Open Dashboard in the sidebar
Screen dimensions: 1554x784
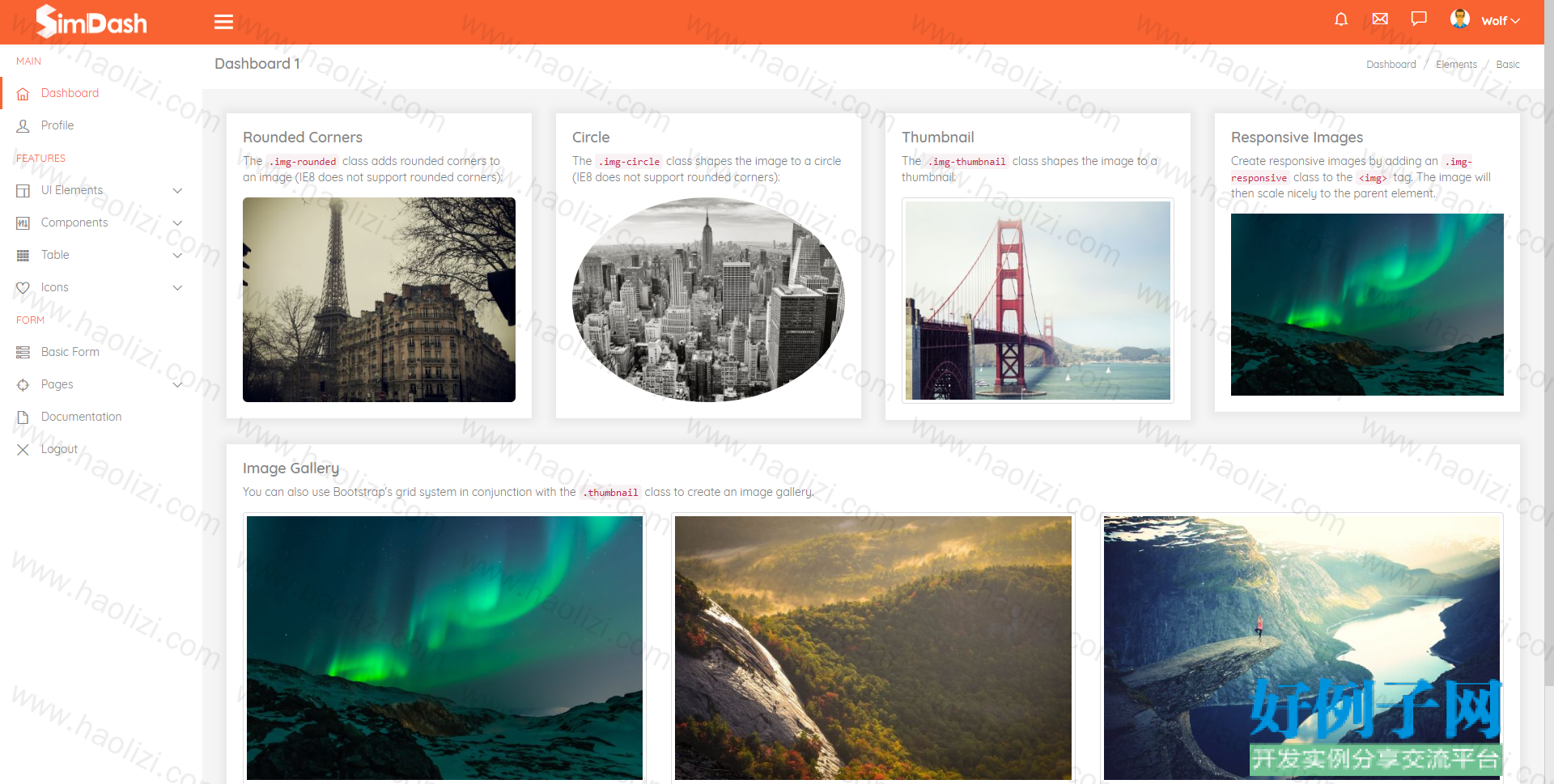tap(70, 93)
